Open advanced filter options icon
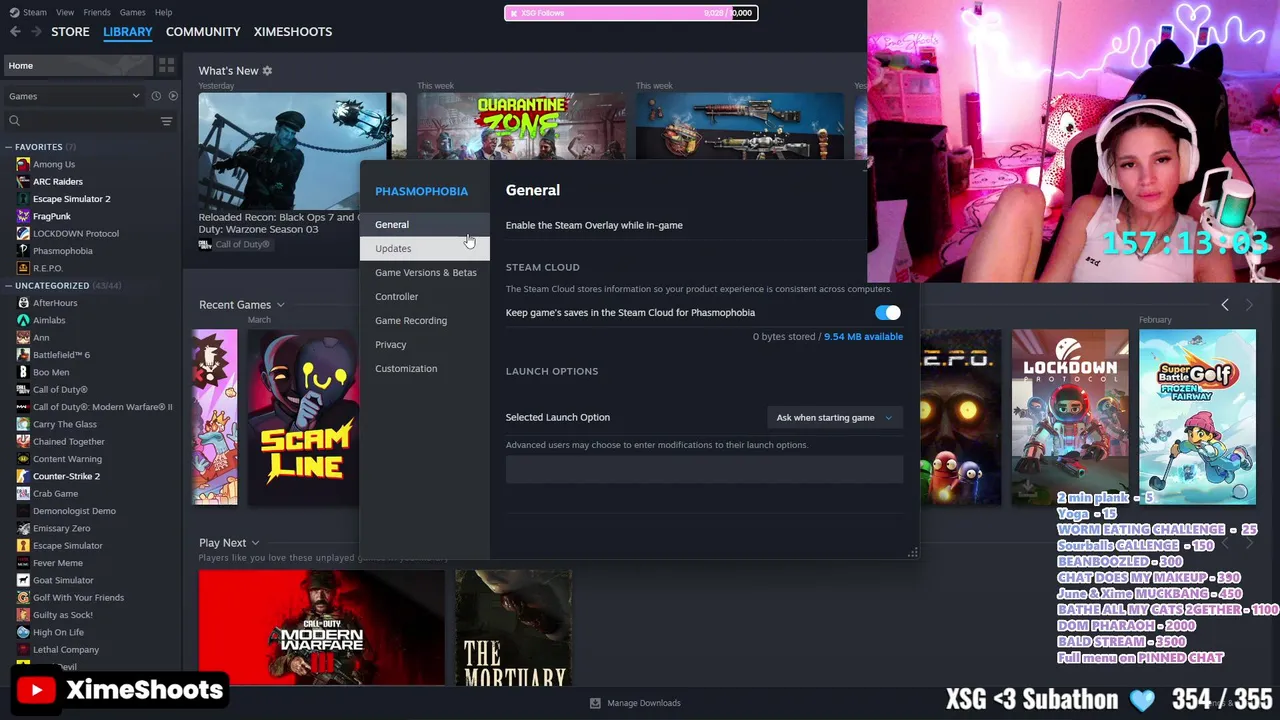 166,121
